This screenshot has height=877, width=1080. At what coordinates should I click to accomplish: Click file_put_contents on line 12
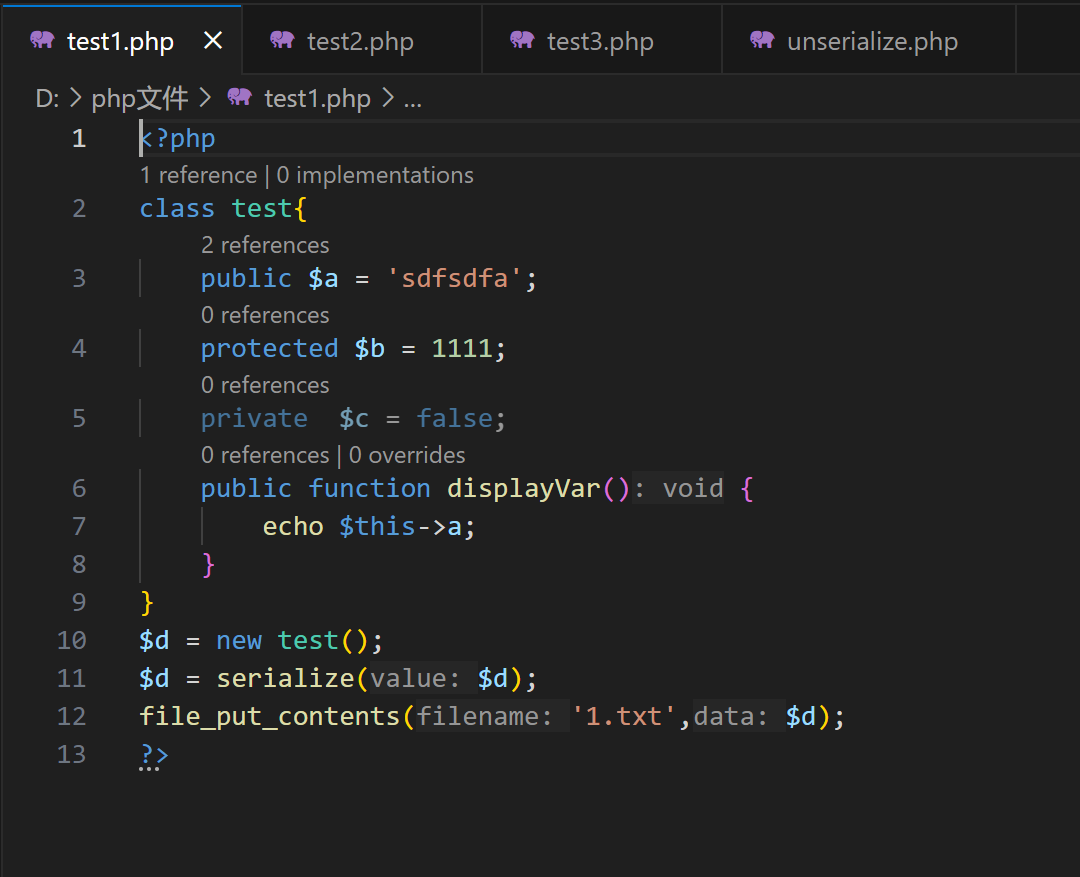pos(270,716)
